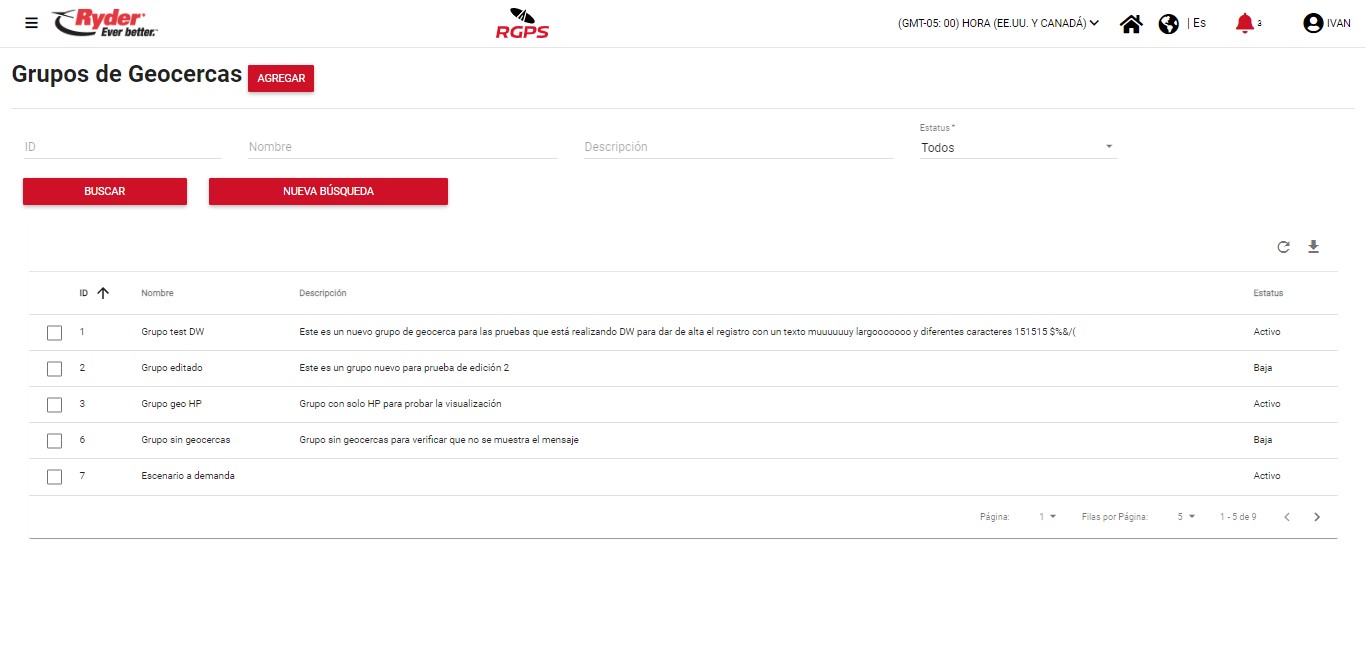1366x654 pixels.
Task: Focus the Descripción search field
Action: coord(738,147)
